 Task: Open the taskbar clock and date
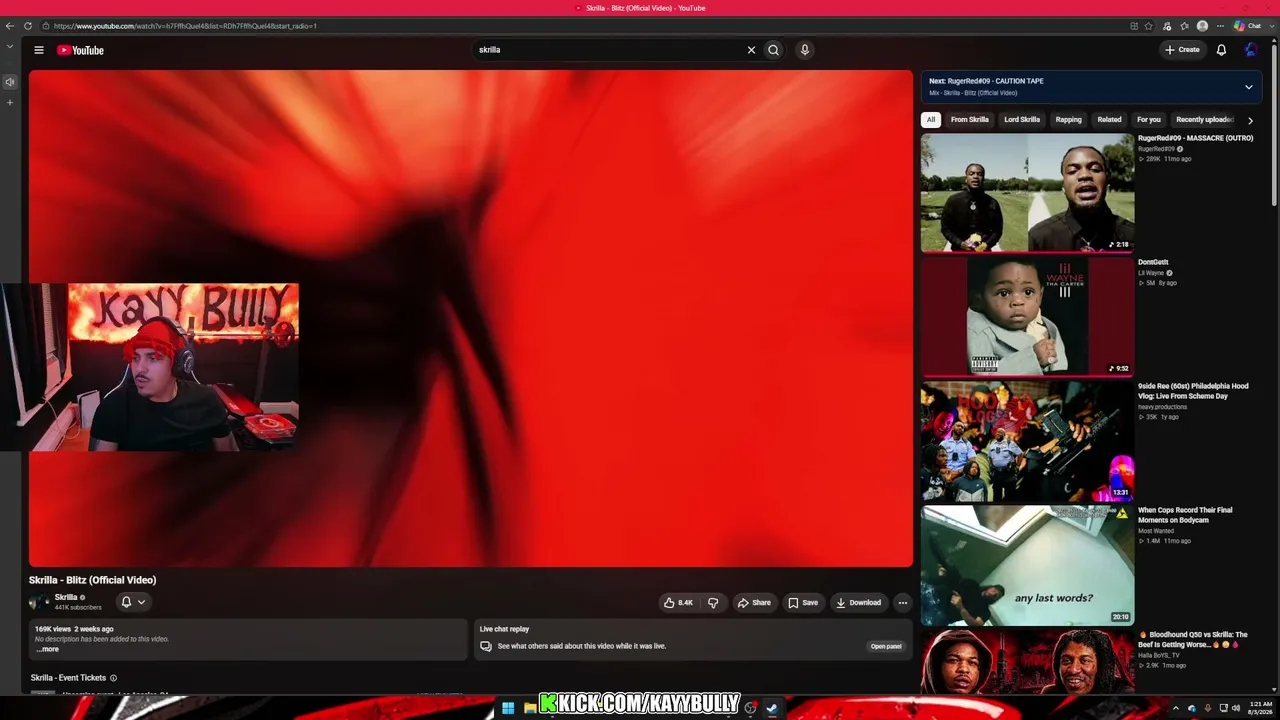tap(1260, 708)
